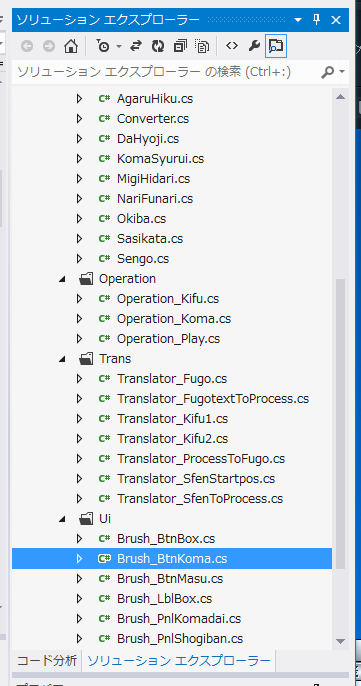Click C# file icon of DaHyoji.cs
The width and height of the screenshot is (361, 686).
coord(104,139)
